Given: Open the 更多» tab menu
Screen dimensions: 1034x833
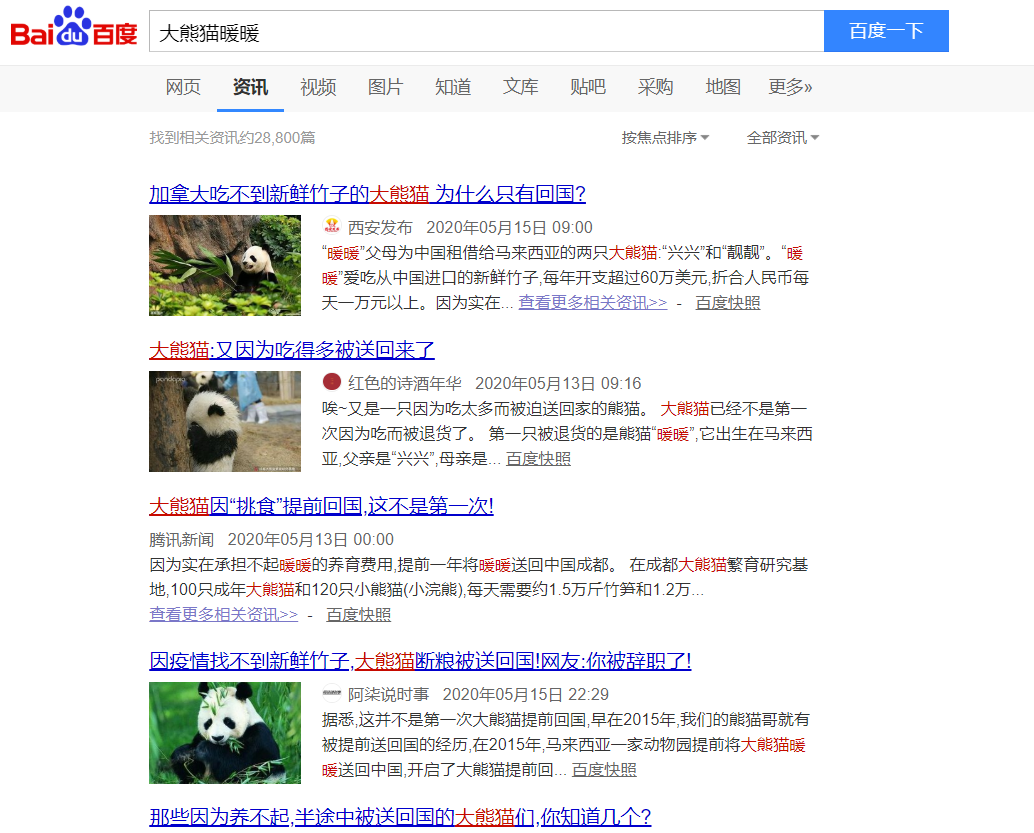Looking at the screenshot, I should 790,87.
